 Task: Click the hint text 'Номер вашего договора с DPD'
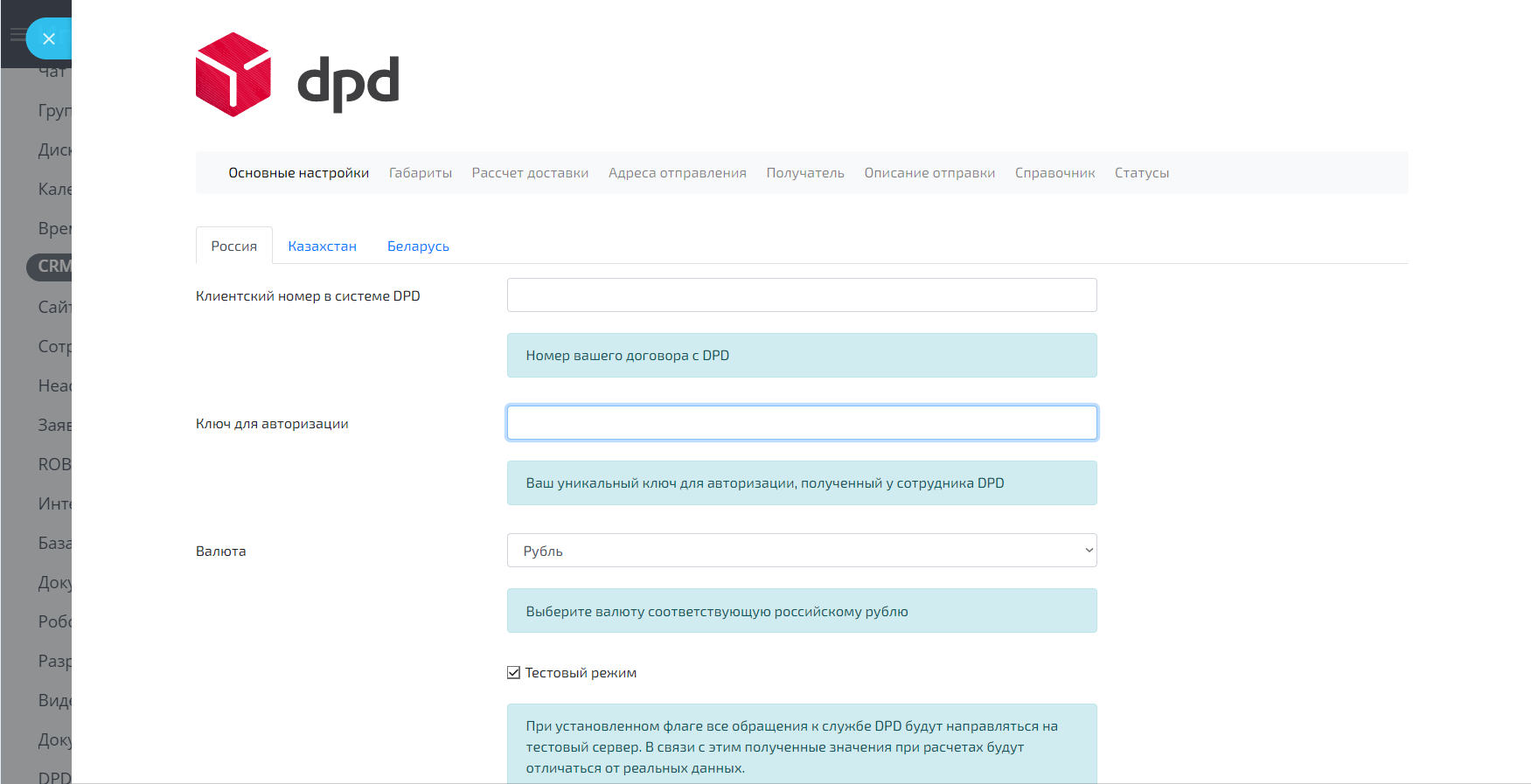coord(628,356)
